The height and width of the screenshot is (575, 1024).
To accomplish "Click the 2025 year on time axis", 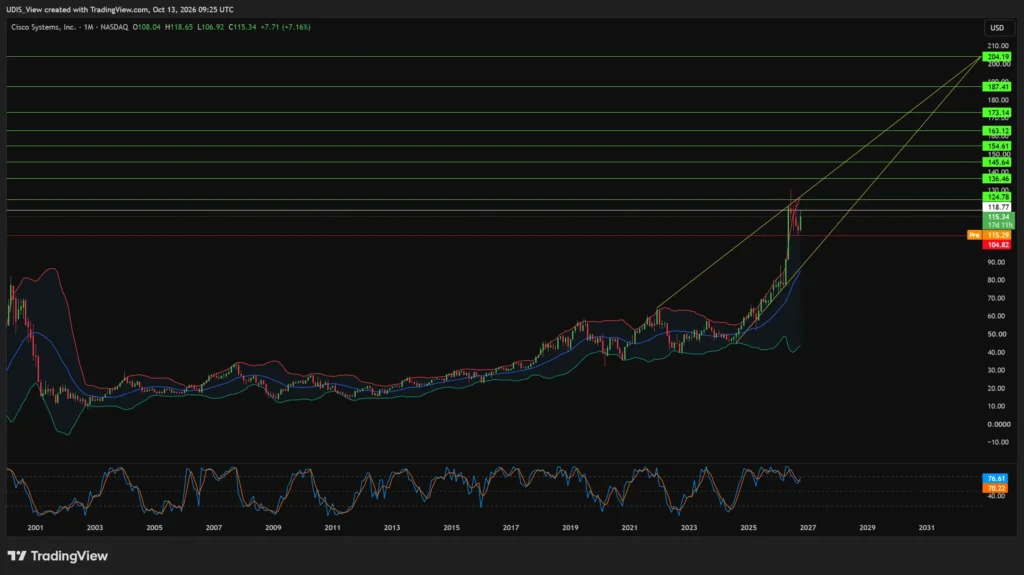I will [748, 528].
